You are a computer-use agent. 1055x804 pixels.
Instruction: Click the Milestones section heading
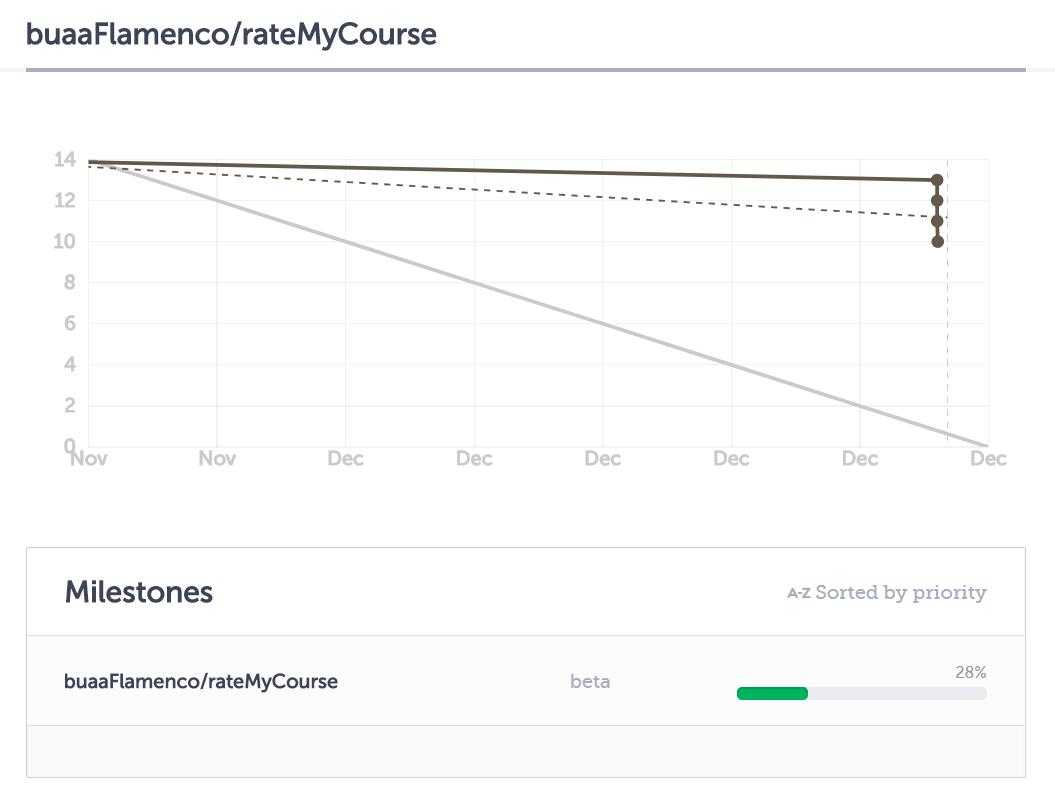click(x=139, y=592)
